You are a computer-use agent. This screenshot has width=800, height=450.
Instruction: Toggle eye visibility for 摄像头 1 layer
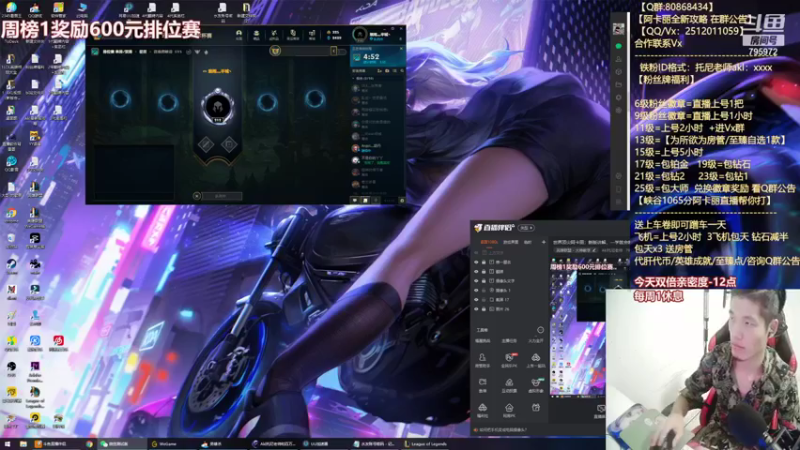coord(477,290)
